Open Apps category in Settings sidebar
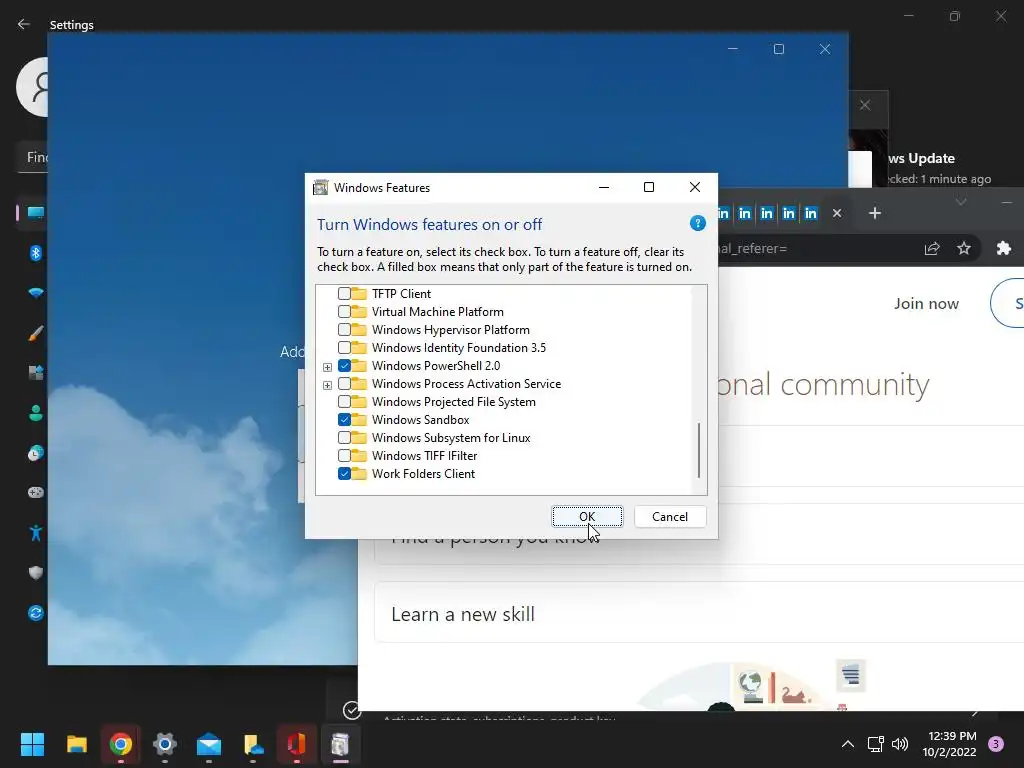This screenshot has width=1024, height=768. [35, 373]
